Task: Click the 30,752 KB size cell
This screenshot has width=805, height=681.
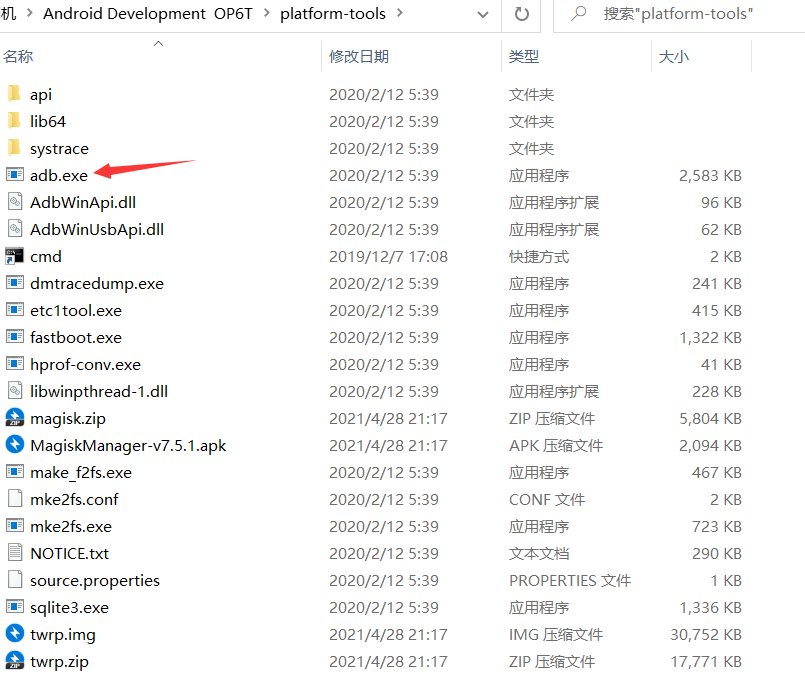Action: coord(706,634)
